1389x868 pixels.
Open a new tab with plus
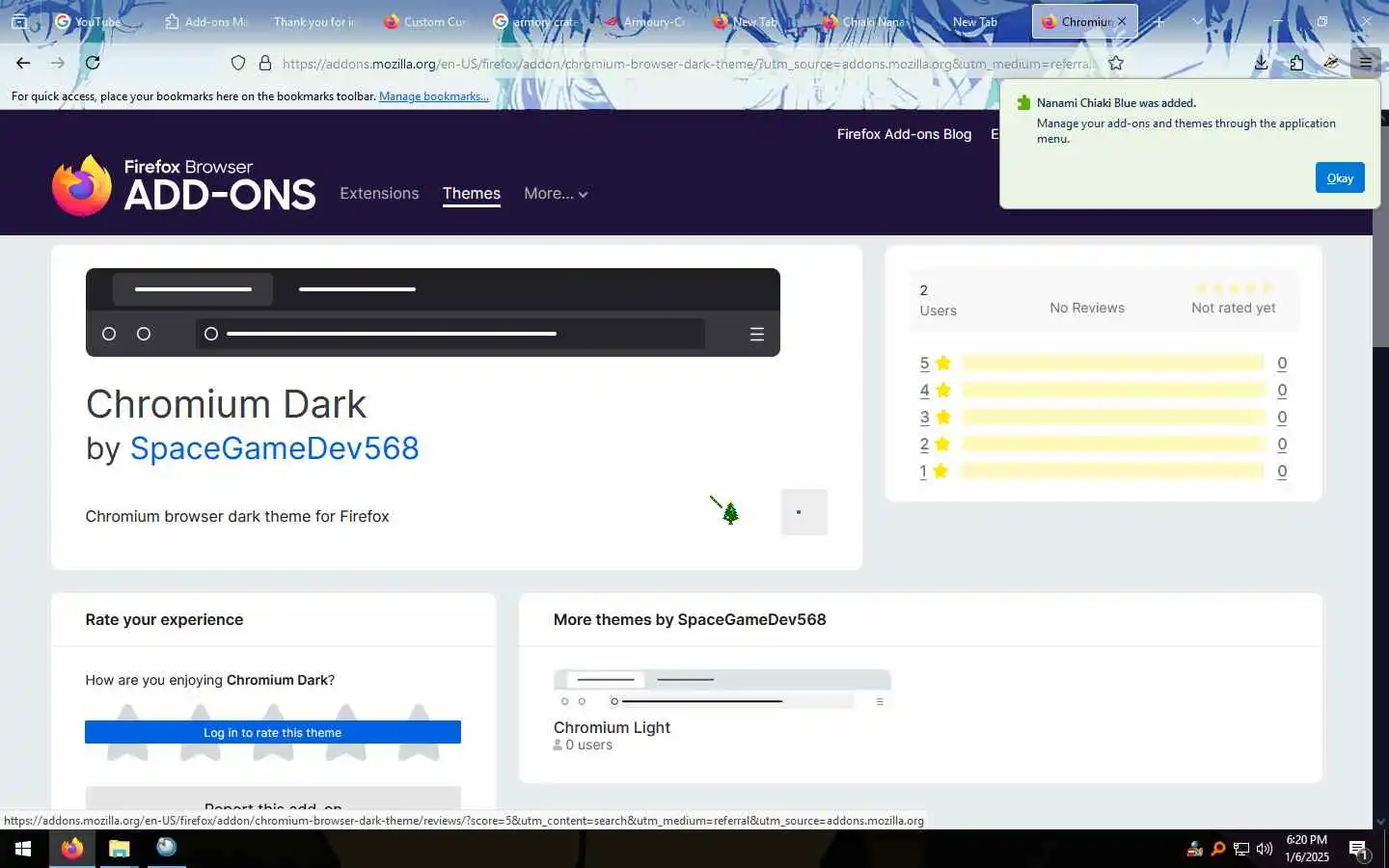click(x=1159, y=21)
